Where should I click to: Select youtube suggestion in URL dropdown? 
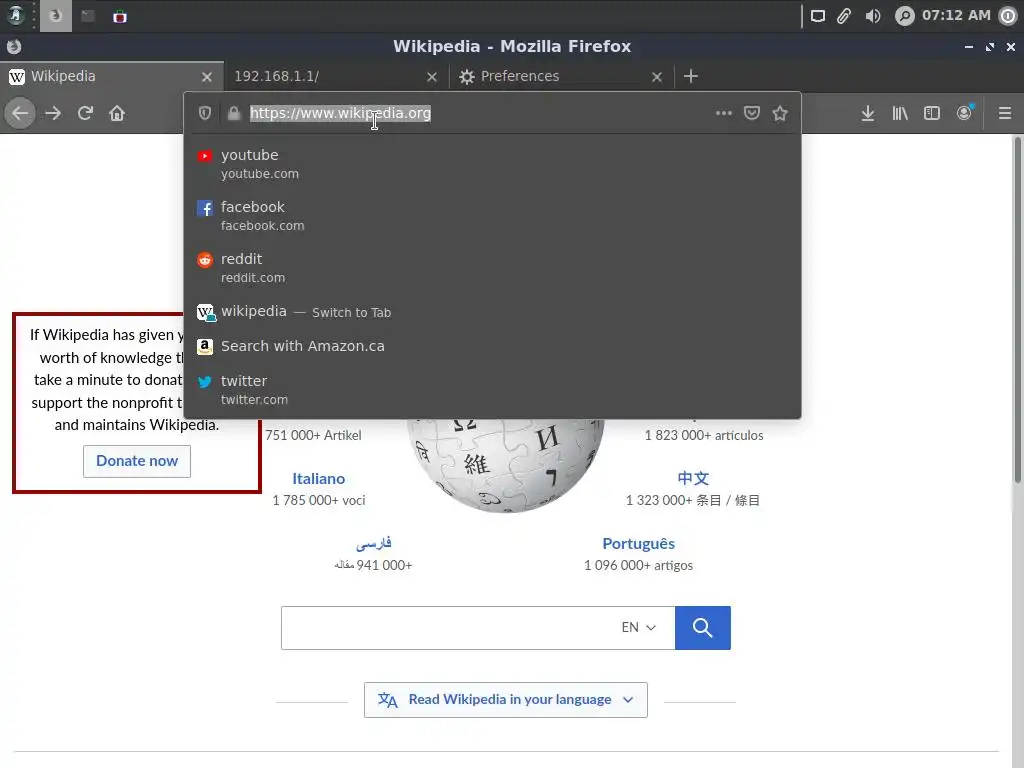492,163
